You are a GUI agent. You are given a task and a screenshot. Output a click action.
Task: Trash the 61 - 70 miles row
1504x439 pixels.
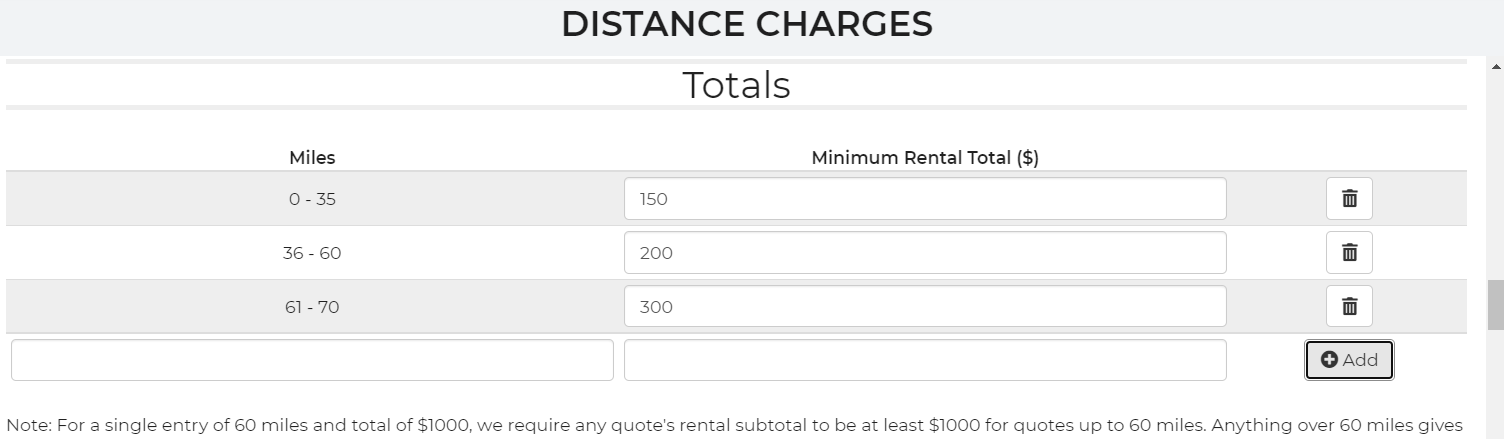(1349, 307)
